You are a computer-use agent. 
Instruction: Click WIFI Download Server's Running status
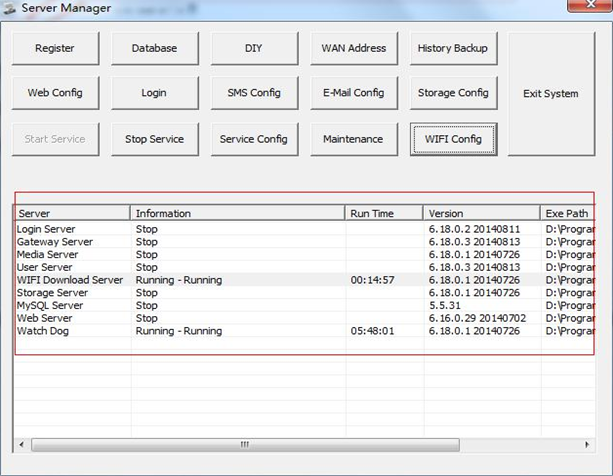point(179,280)
